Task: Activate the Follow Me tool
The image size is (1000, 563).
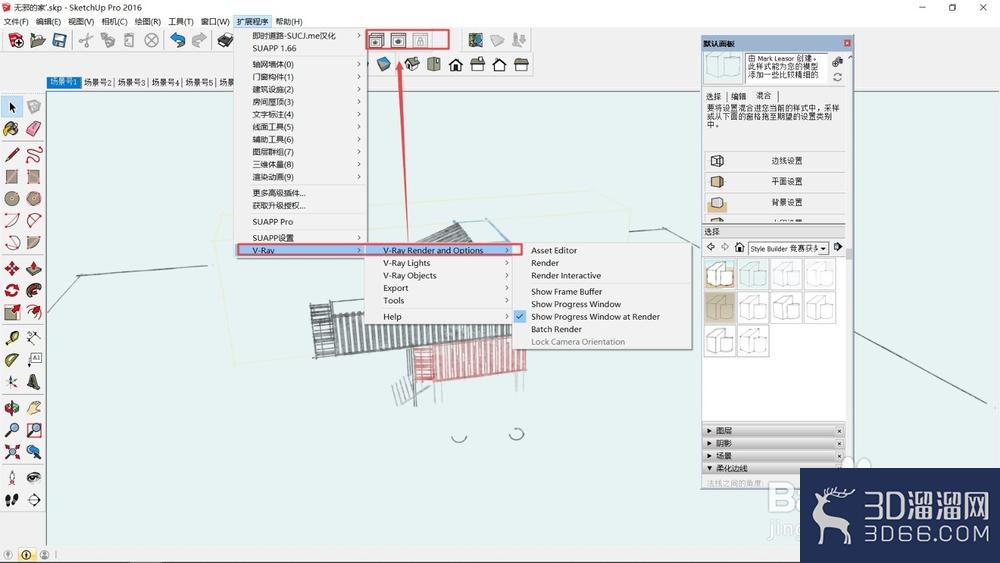Action: [34, 290]
